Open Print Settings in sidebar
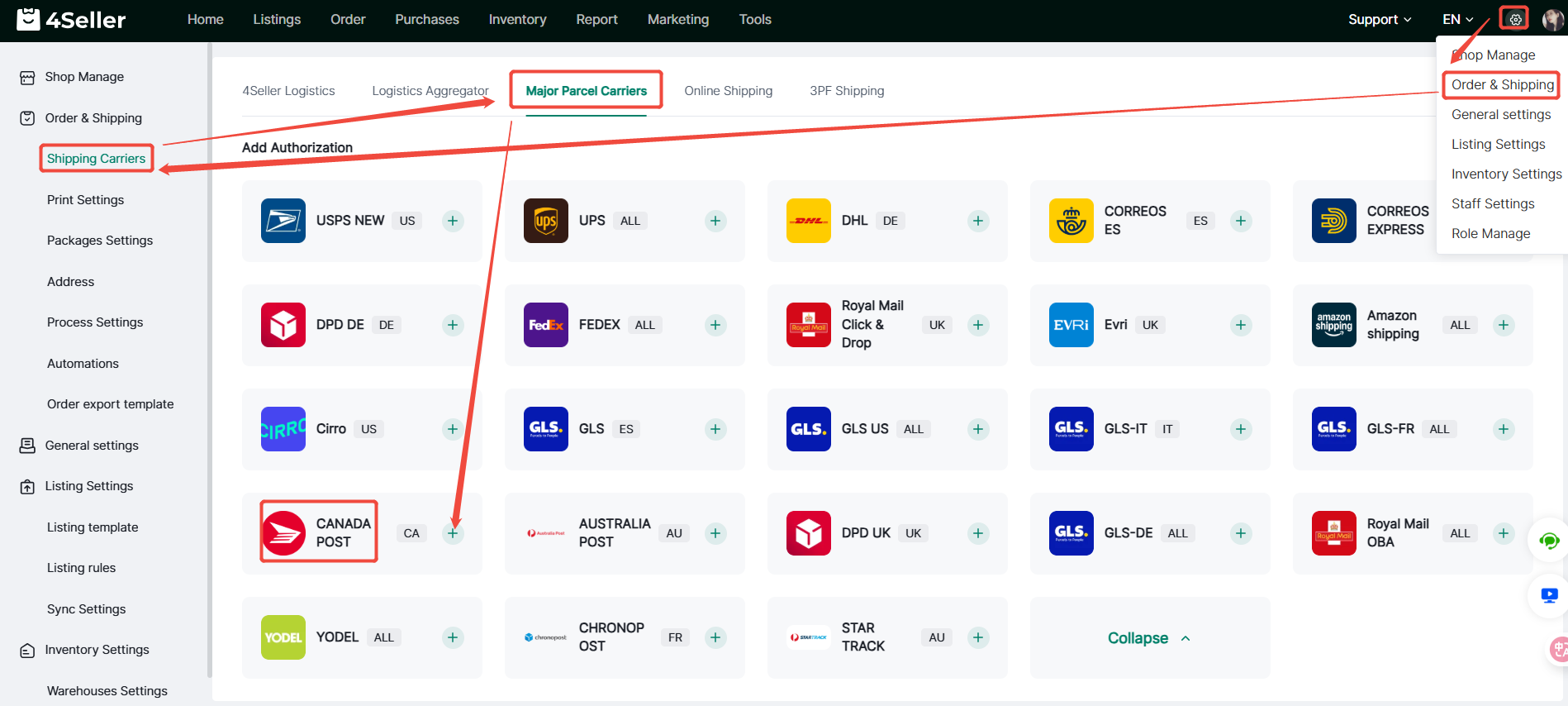This screenshot has height=706, width=1568. click(85, 200)
